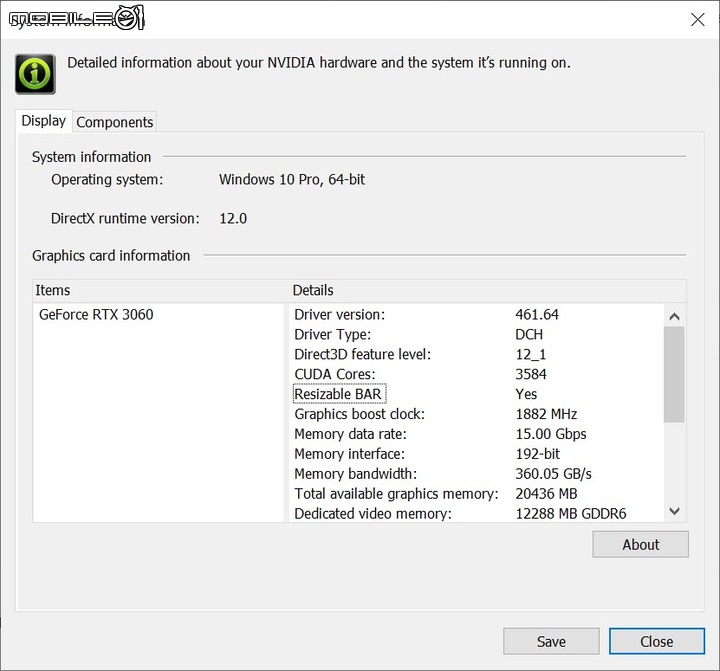Click the 12288 MB GDDR6 value
The height and width of the screenshot is (671, 720).
click(x=571, y=513)
